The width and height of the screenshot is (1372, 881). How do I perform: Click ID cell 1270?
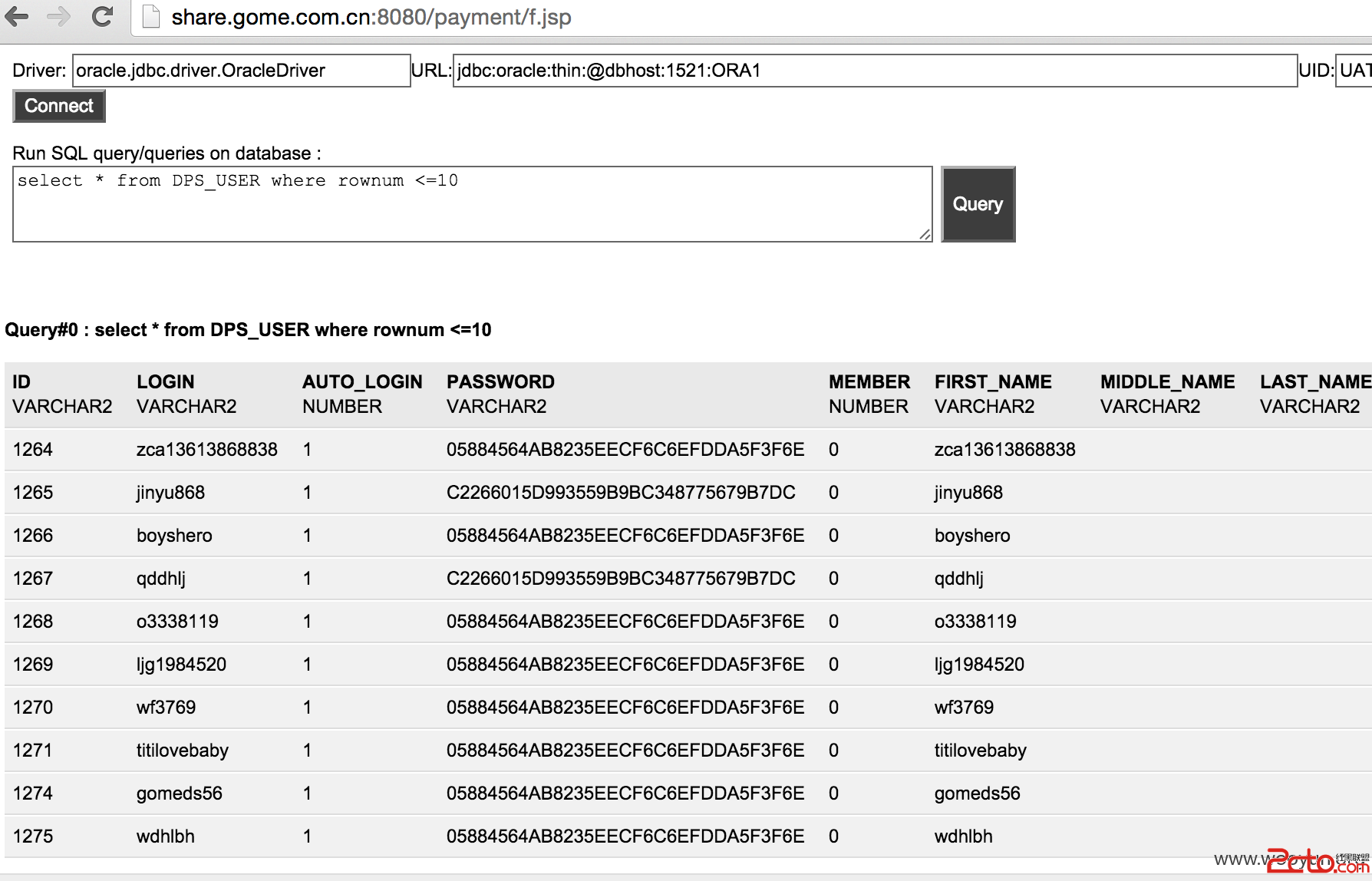point(33,708)
